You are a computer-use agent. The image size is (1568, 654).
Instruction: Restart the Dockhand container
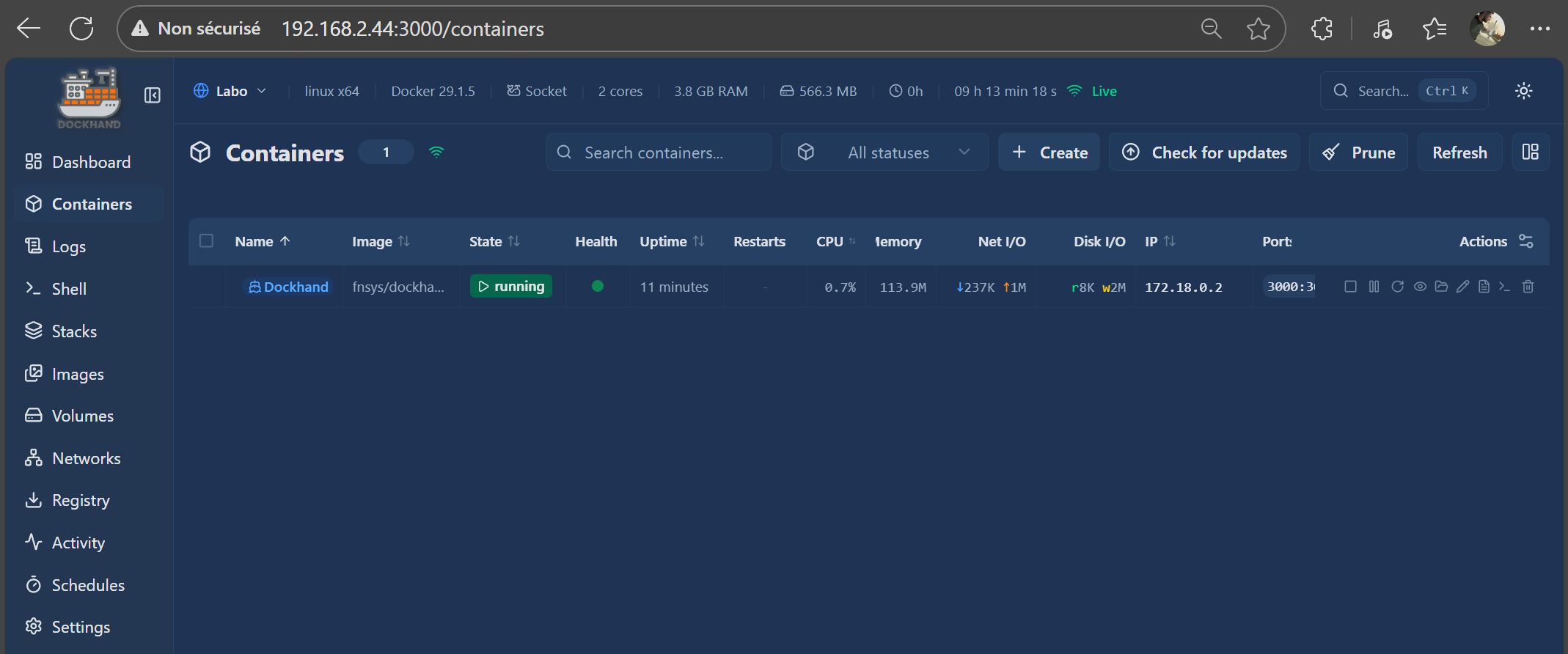tap(1397, 287)
